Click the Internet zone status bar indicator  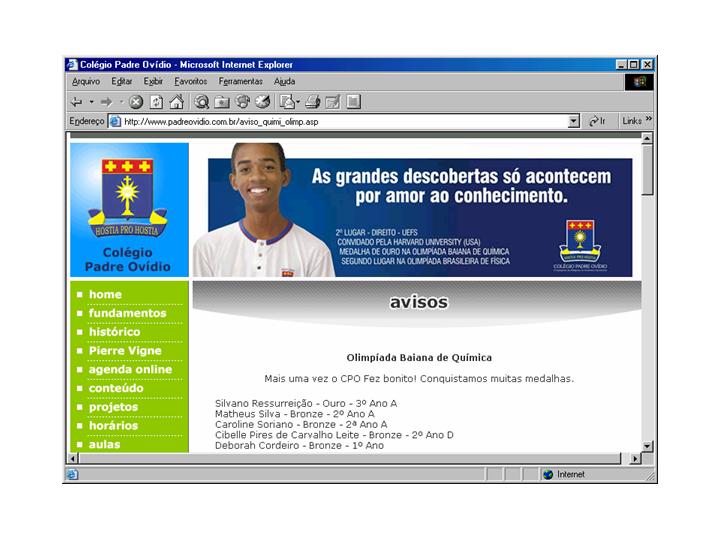(x=564, y=474)
